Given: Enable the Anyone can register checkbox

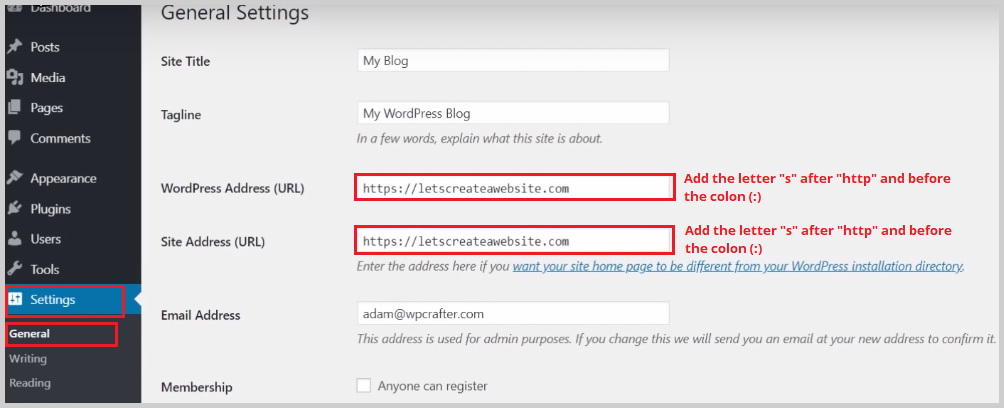Looking at the screenshot, I should coord(364,386).
